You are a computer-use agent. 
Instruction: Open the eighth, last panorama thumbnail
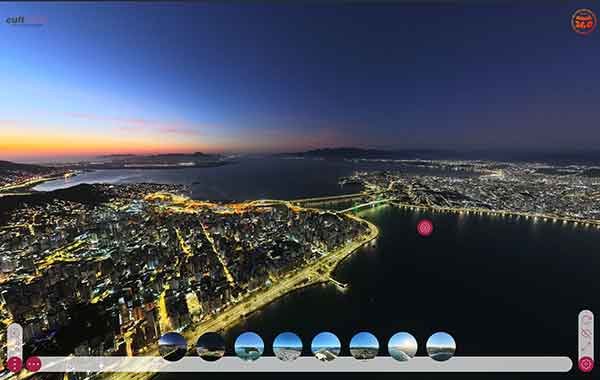441,347
